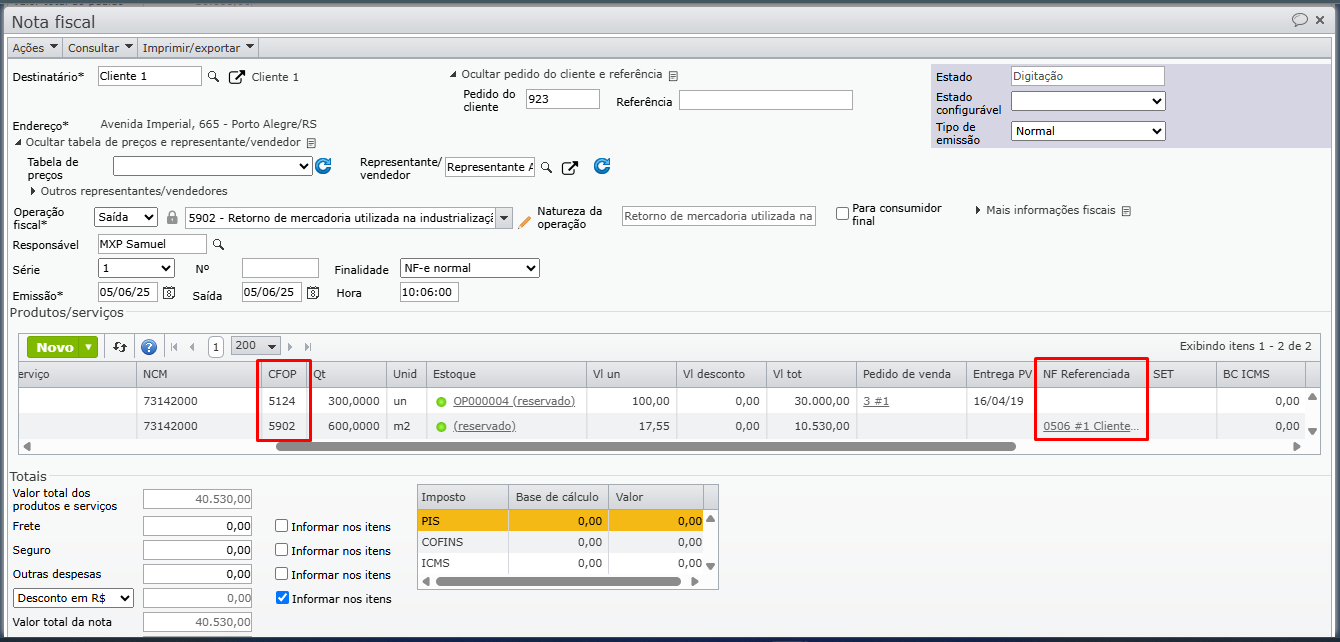1340x642 pixels.
Task: Click the green Novo button
Action: [55, 347]
